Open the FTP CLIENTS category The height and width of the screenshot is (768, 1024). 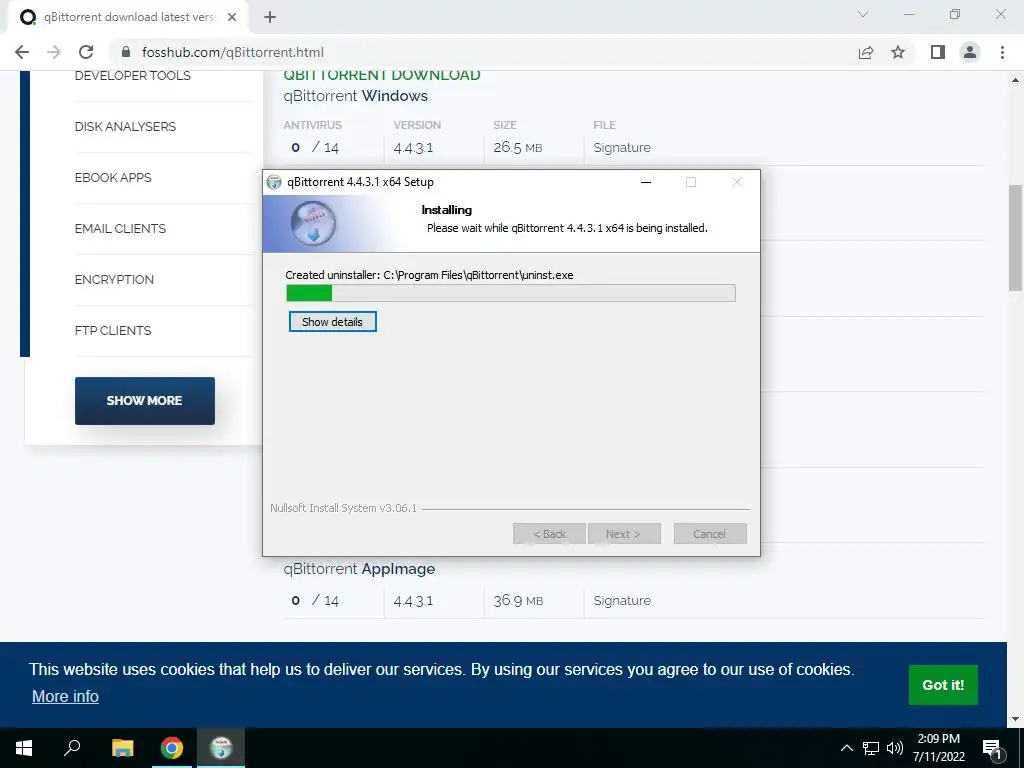(113, 330)
